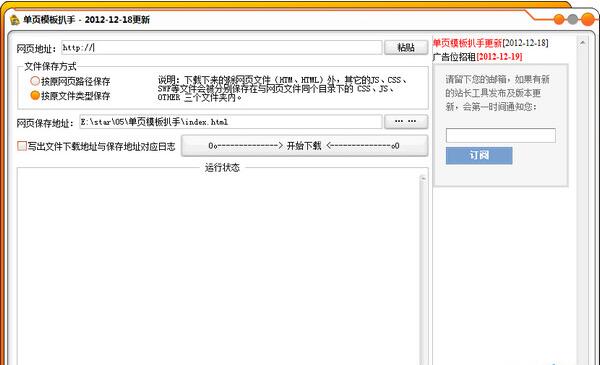Viewport: 600px width, 365px height.
Task: Click the 订阅 subscribe button
Action: pyautogui.click(x=479, y=155)
